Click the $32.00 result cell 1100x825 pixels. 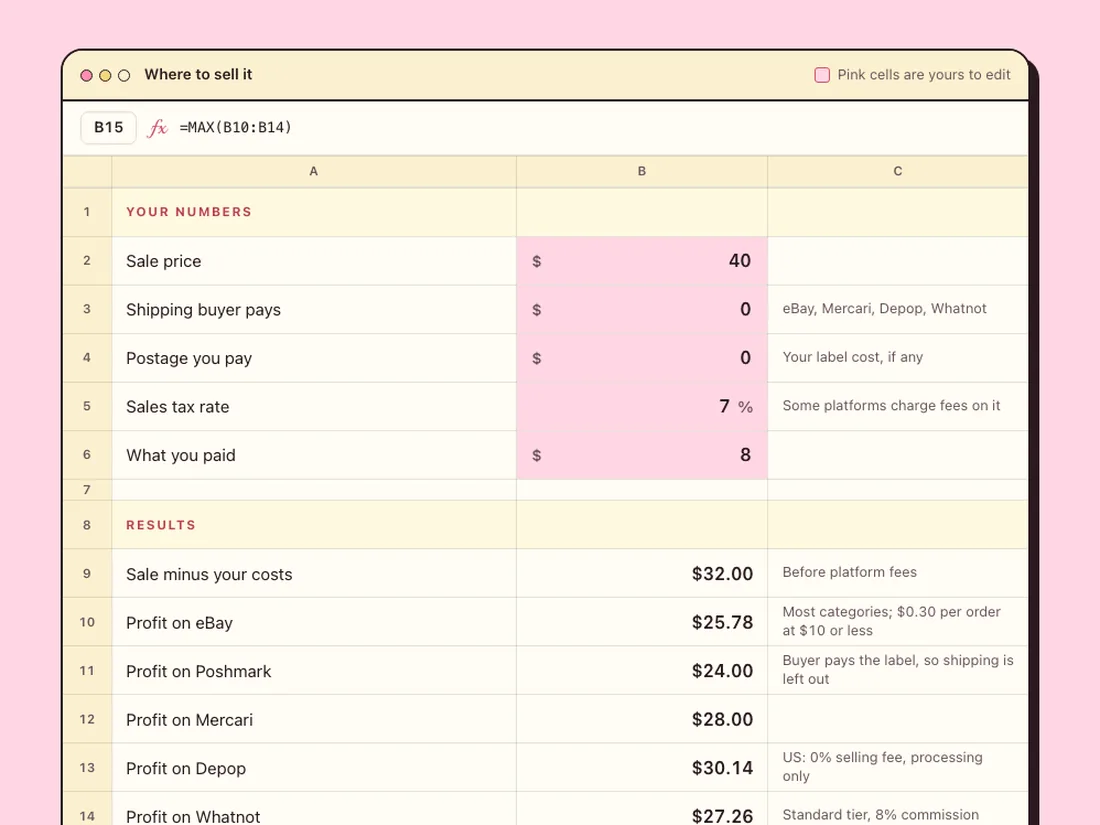[642, 573]
